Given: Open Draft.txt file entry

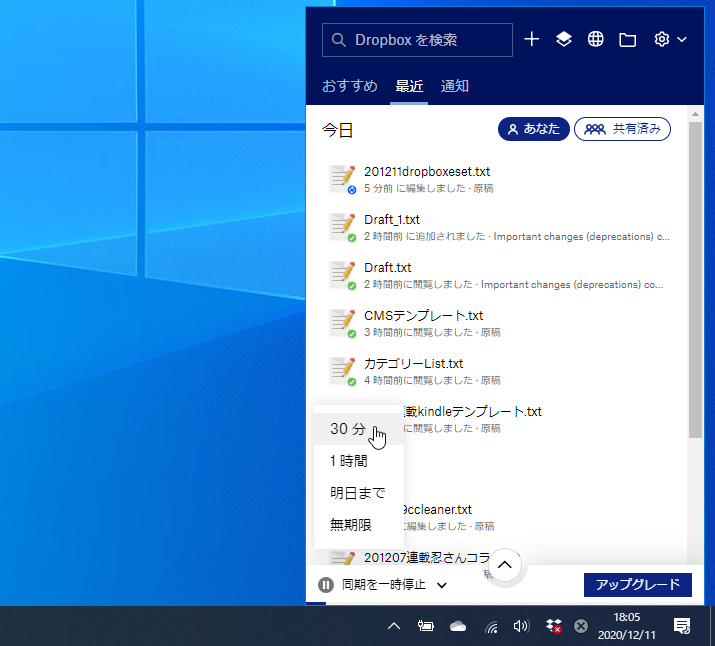Looking at the screenshot, I should point(499,275).
